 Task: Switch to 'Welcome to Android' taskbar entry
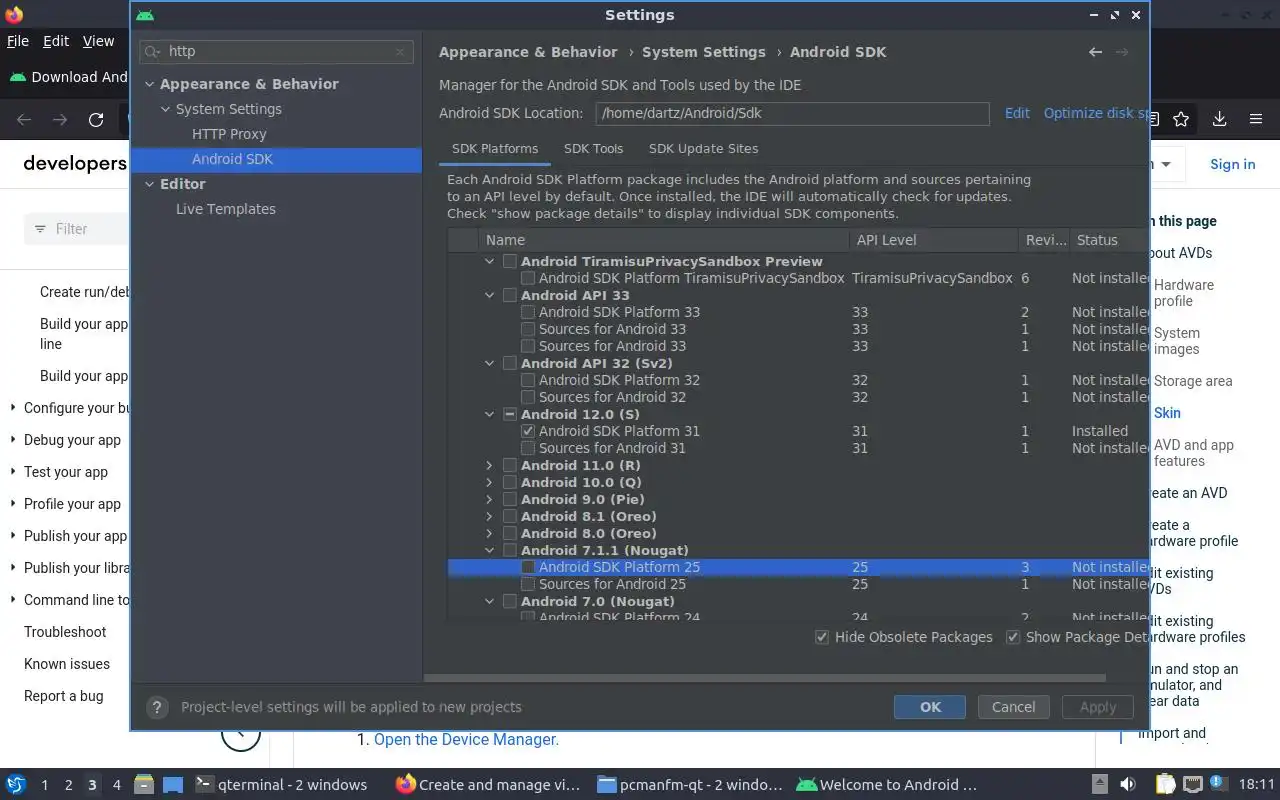pyautogui.click(x=887, y=785)
